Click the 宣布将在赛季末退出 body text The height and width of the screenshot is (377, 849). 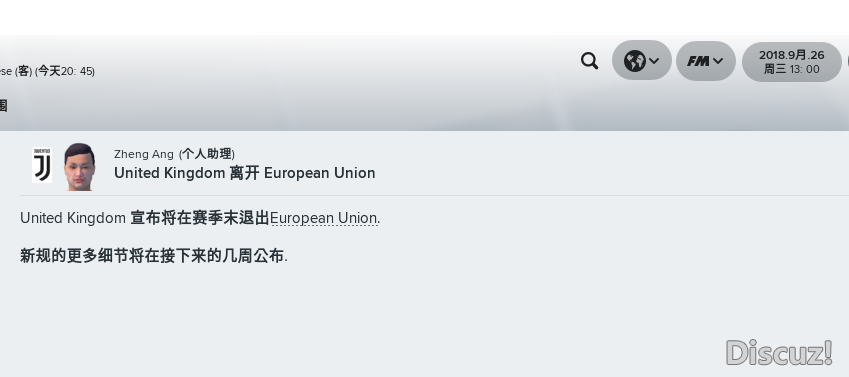[200, 218]
